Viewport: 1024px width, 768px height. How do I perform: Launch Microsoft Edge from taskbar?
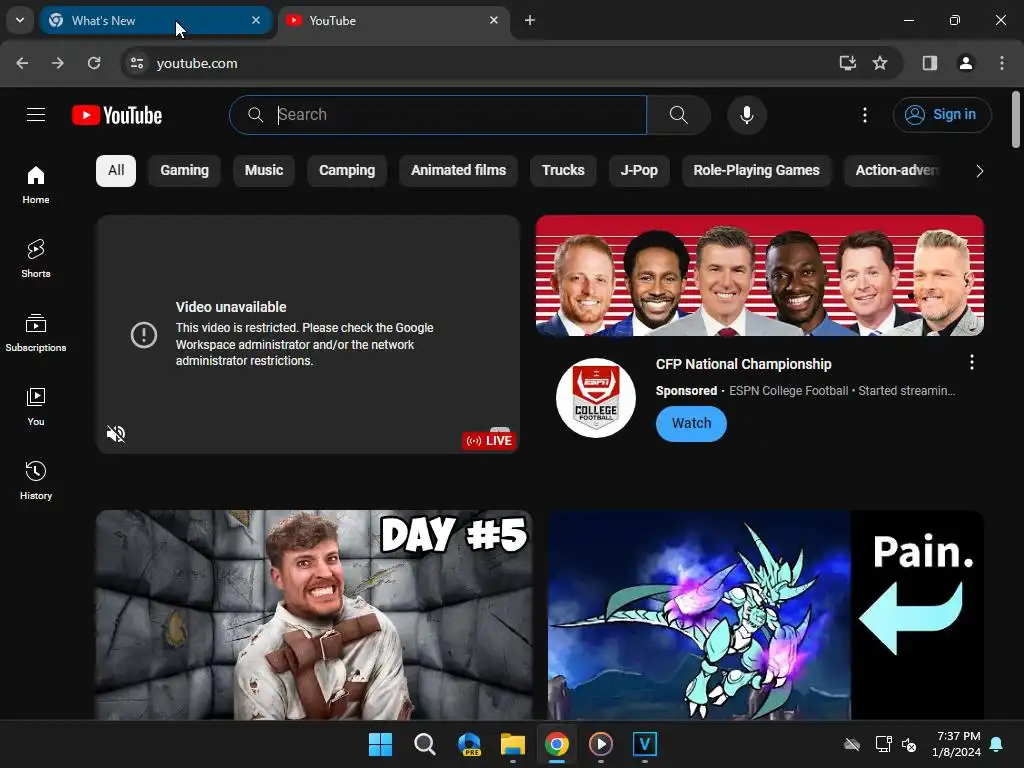[469, 744]
